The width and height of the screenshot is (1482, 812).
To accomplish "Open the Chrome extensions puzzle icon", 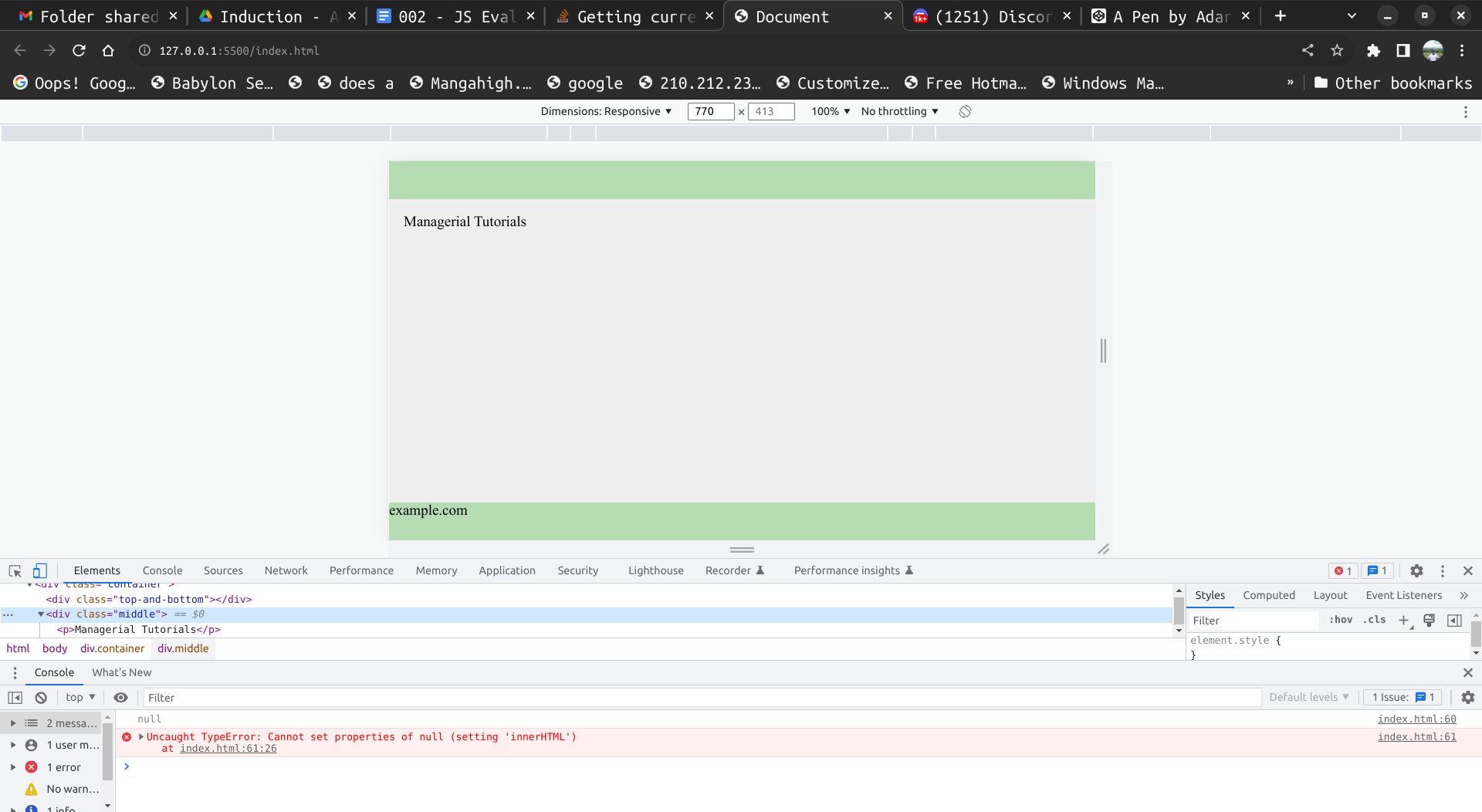I will [1373, 51].
